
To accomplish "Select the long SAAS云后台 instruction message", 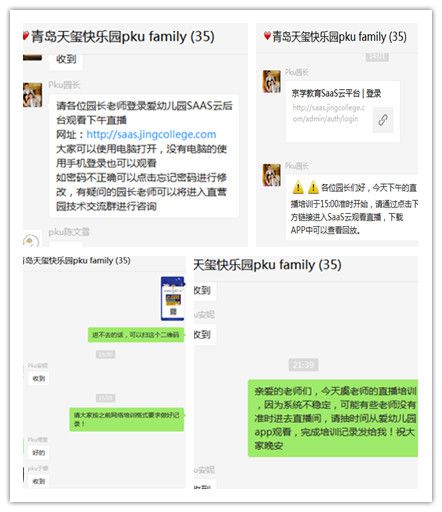I will tap(144, 156).
